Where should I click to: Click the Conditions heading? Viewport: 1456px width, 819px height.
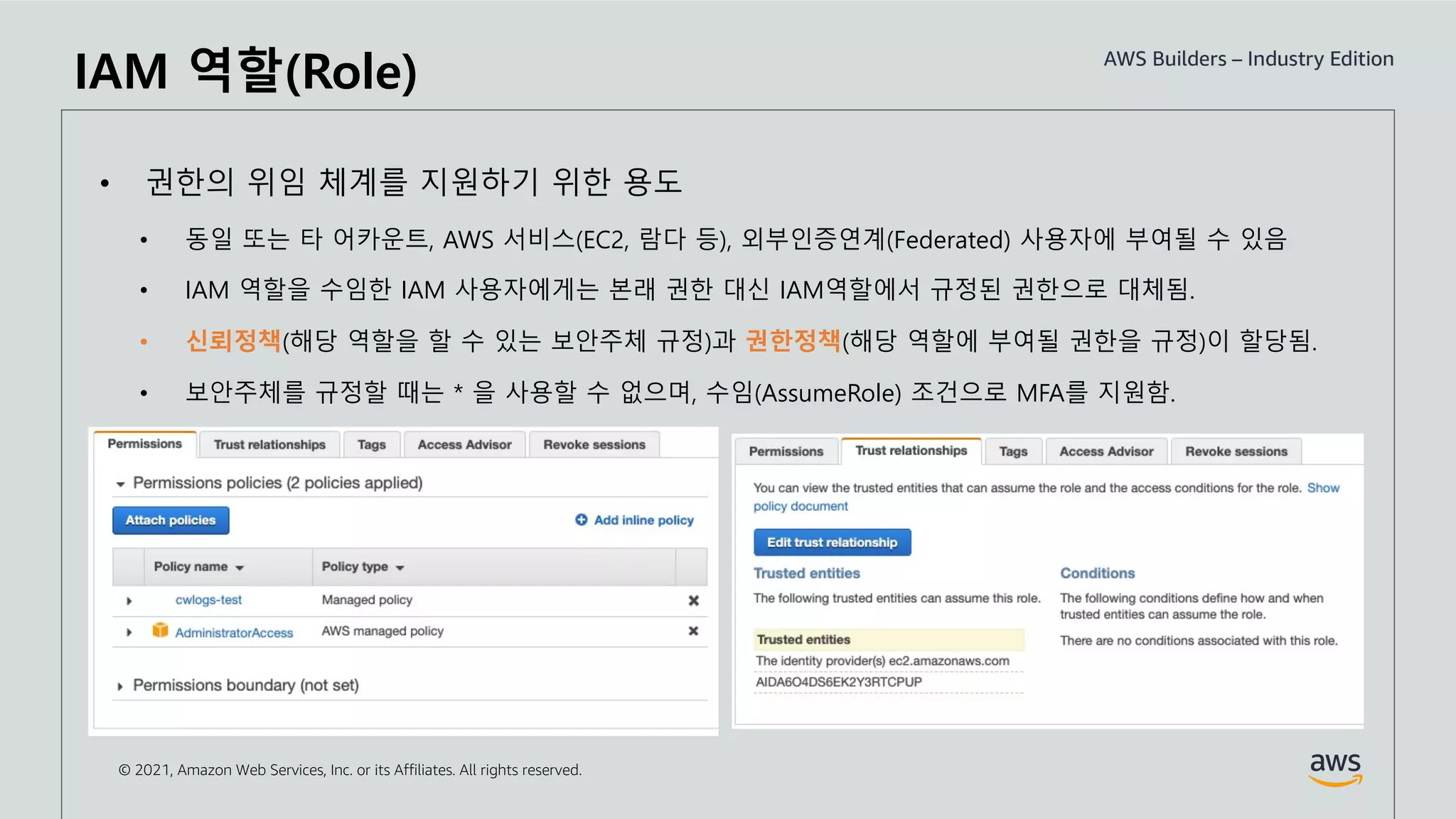[1098, 573]
